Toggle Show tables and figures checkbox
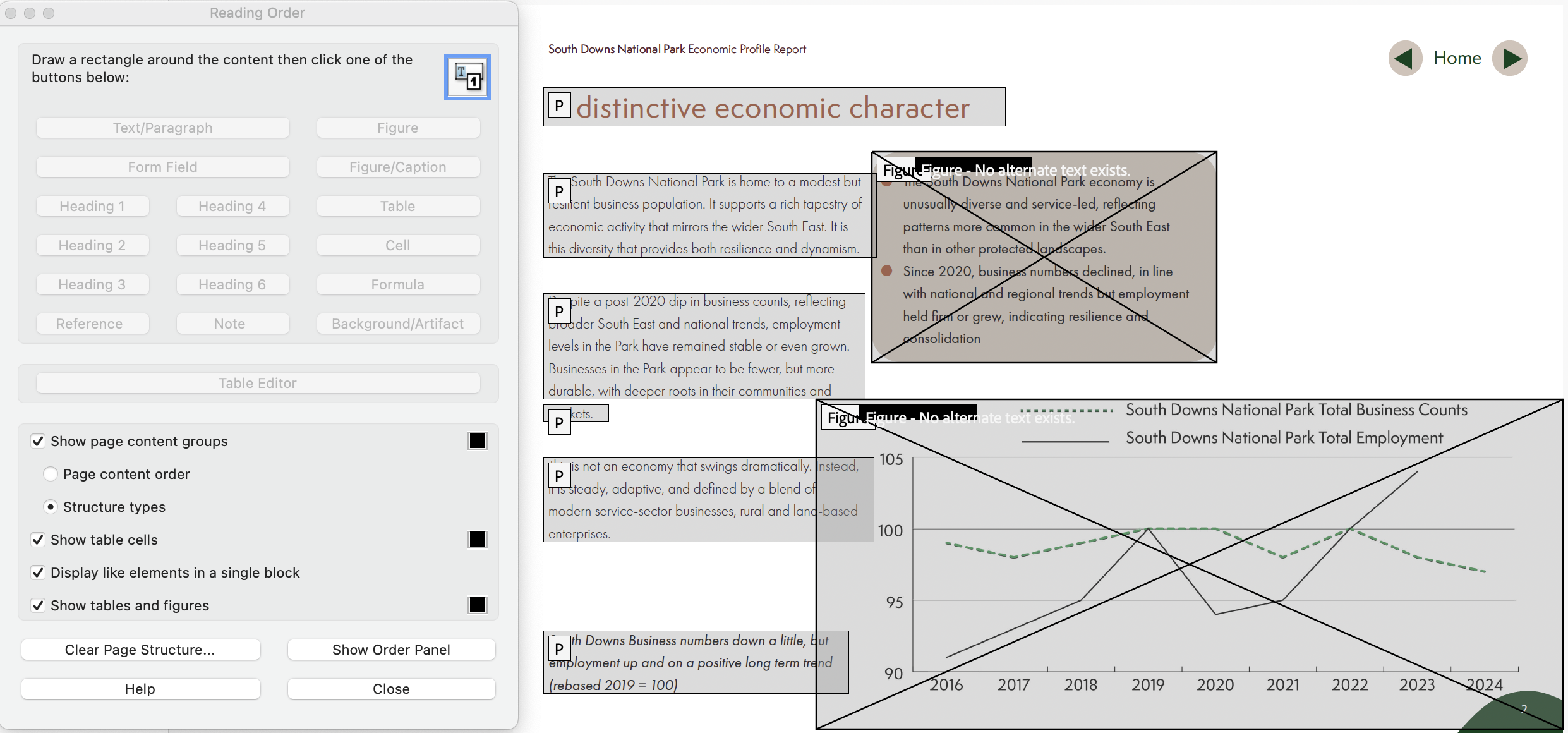 click(38, 605)
